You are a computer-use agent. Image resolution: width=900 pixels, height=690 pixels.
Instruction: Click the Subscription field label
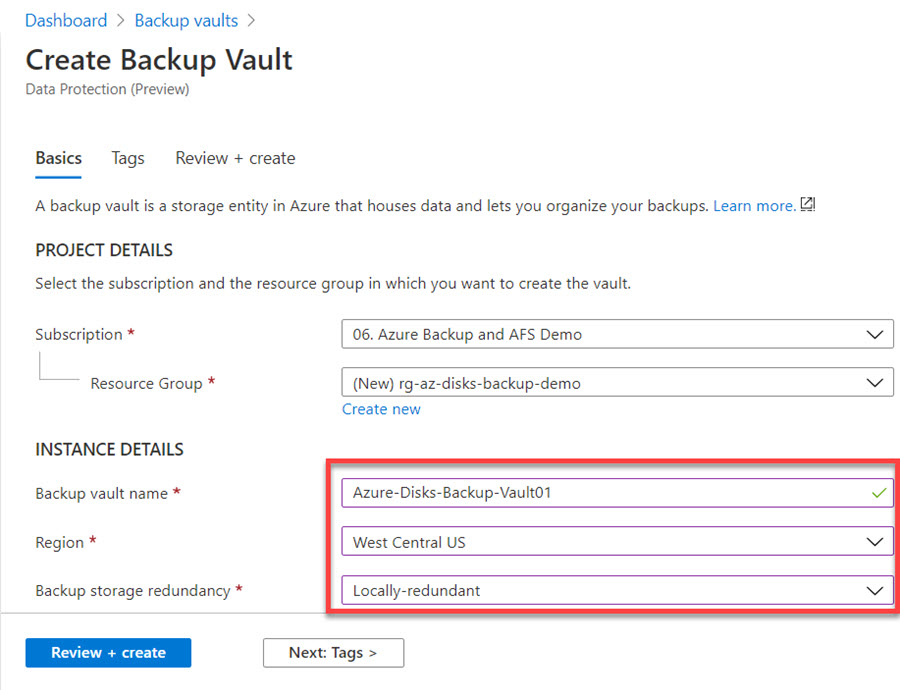click(x=79, y=335)
